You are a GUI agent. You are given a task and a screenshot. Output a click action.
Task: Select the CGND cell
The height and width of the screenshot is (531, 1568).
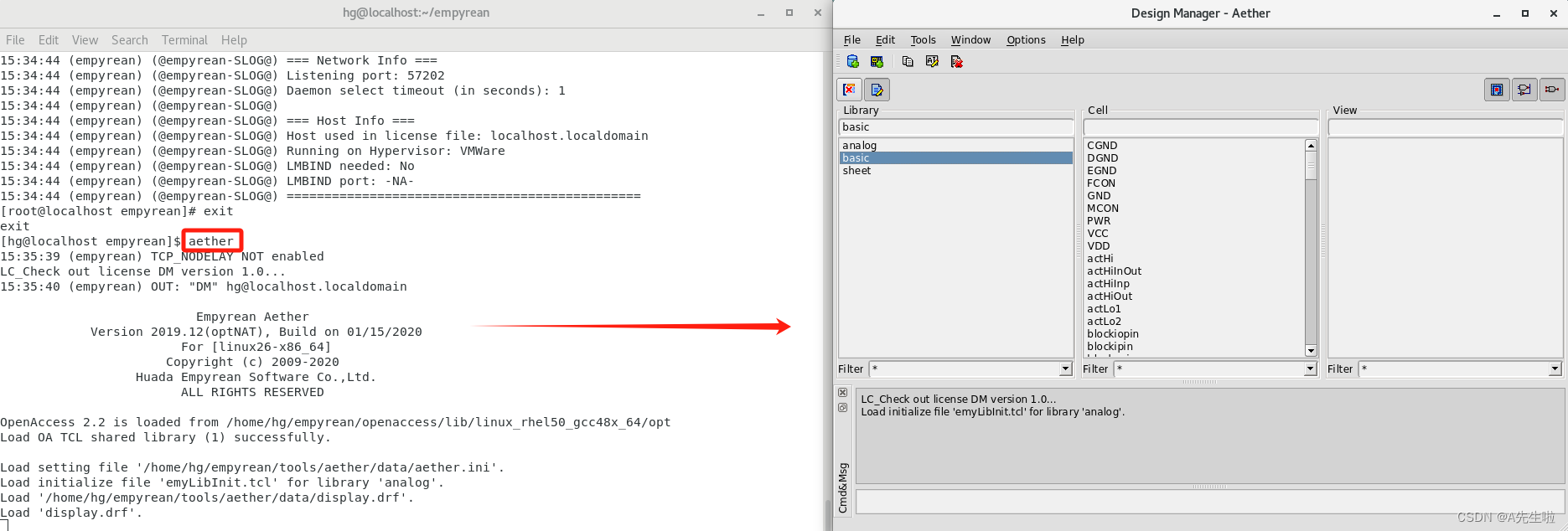click(1102, 146)
